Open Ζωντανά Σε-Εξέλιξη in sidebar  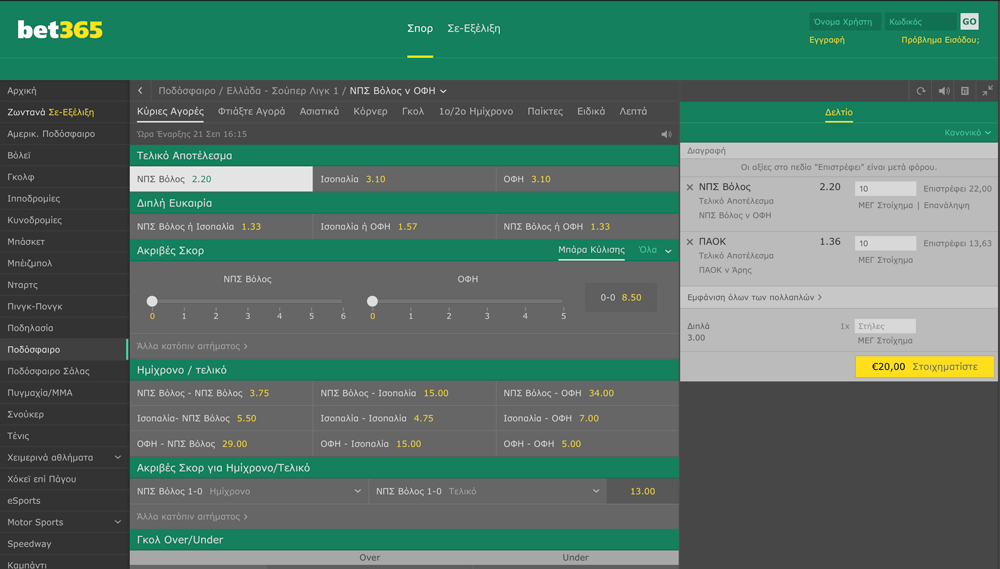point(64,112)
